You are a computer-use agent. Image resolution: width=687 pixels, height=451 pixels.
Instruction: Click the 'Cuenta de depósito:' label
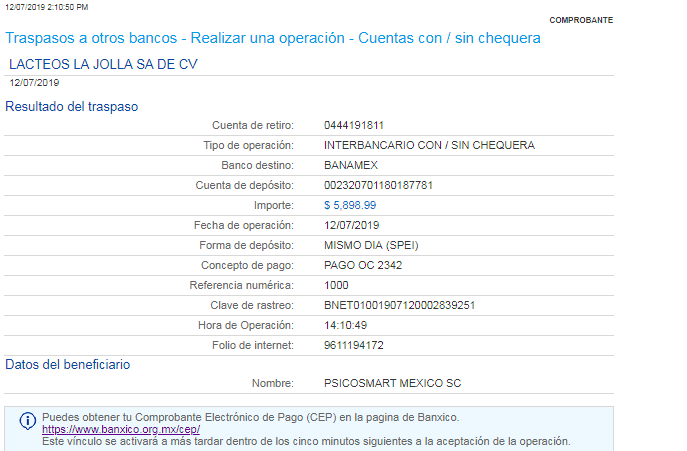click(x=244, y=185)
